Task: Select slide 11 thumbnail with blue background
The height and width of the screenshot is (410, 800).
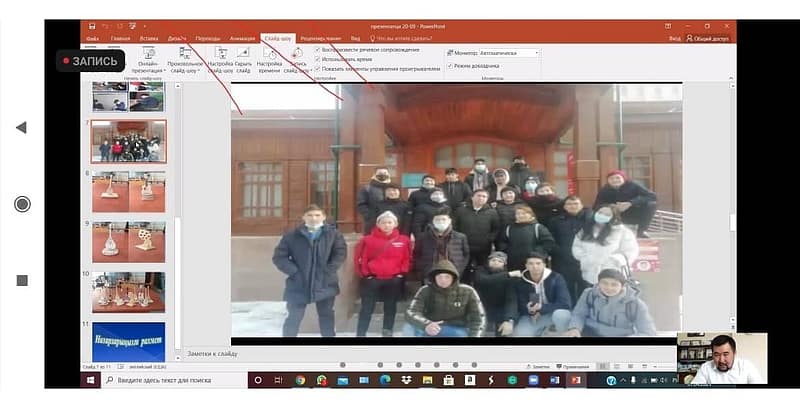Action: 129,341
